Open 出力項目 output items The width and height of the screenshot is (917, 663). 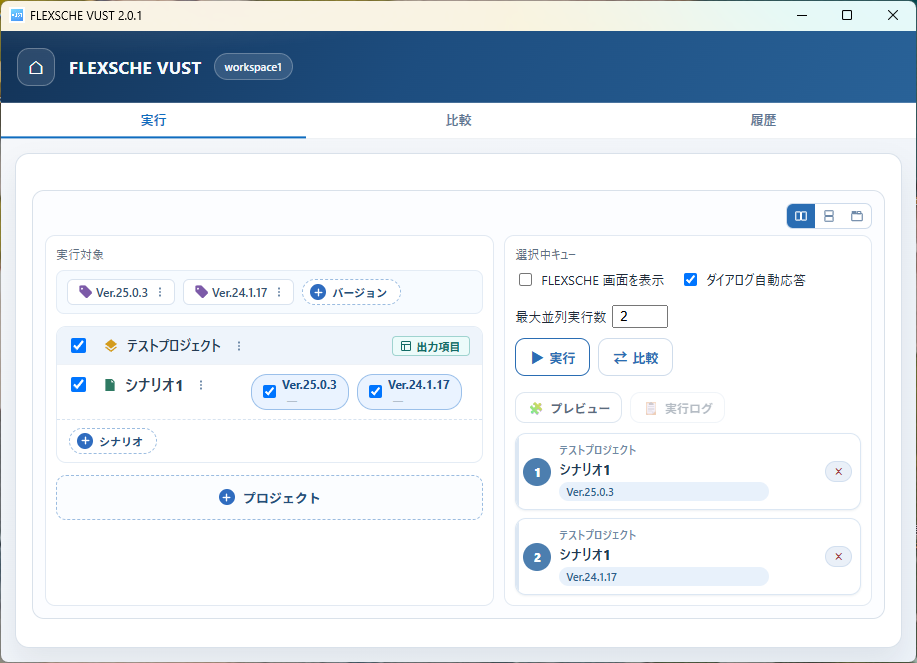coord(431,346)
